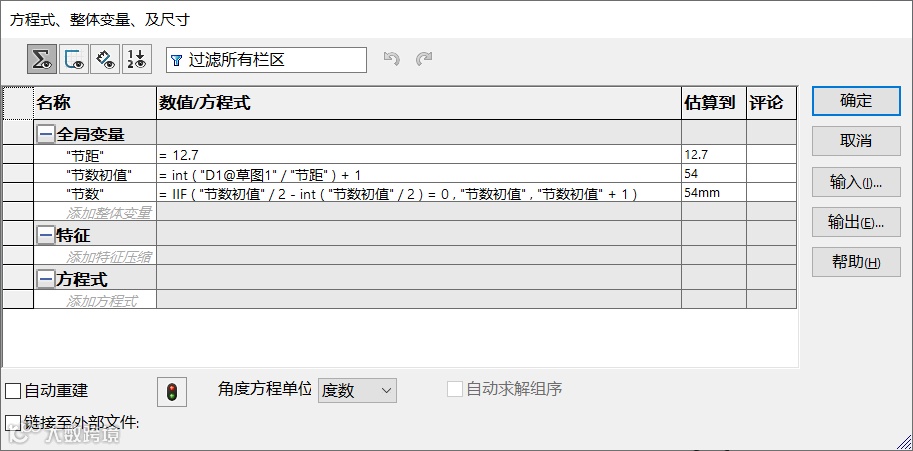Click the 取消 button
This screenshot has width=913, height=451.
point(856,141)
